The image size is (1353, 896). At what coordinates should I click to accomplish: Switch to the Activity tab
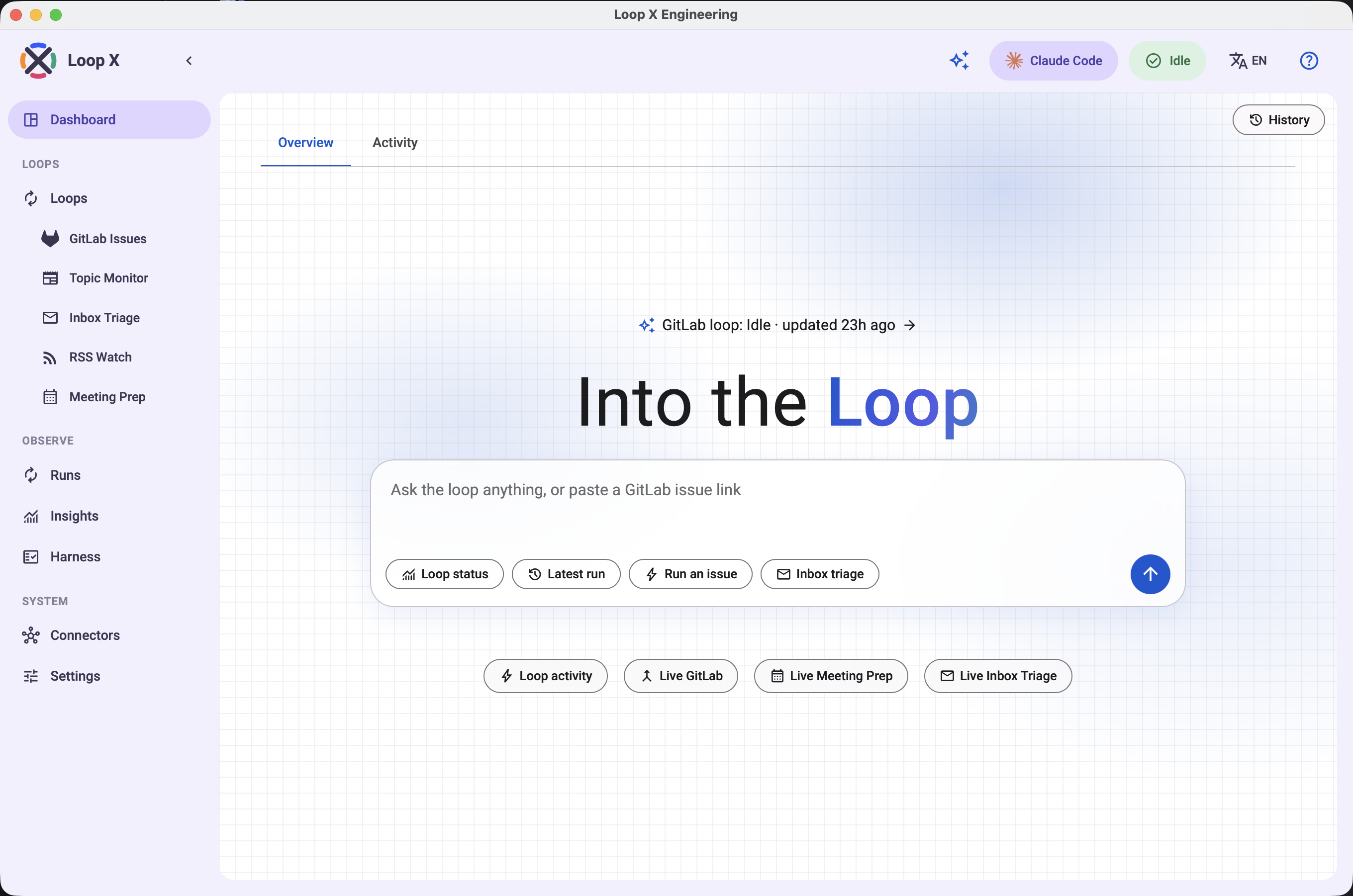394,143
